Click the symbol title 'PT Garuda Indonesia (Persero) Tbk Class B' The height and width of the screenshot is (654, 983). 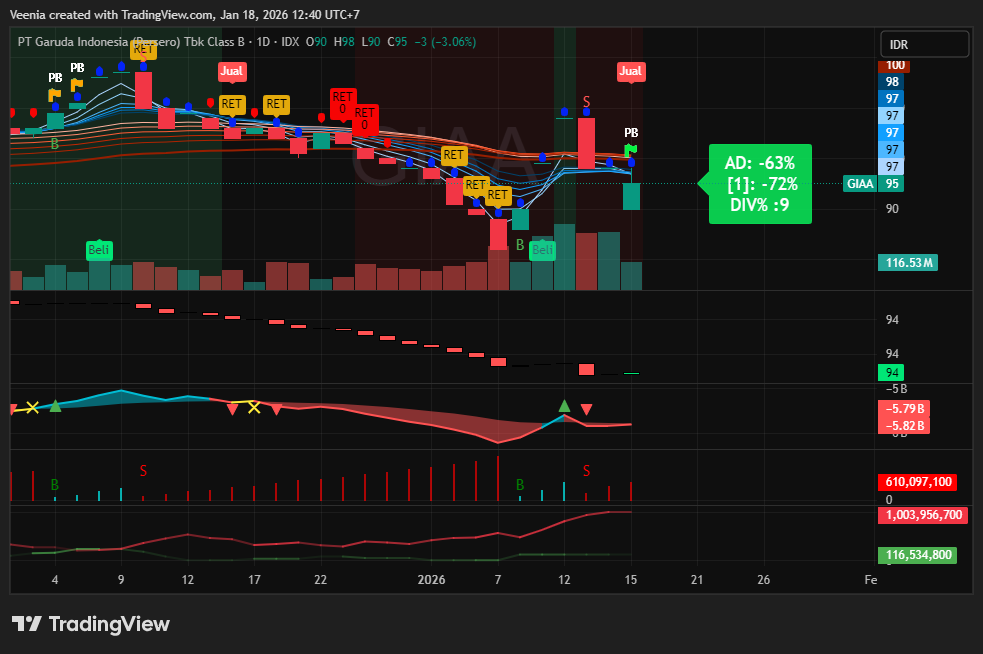click(x=131, y=42)
